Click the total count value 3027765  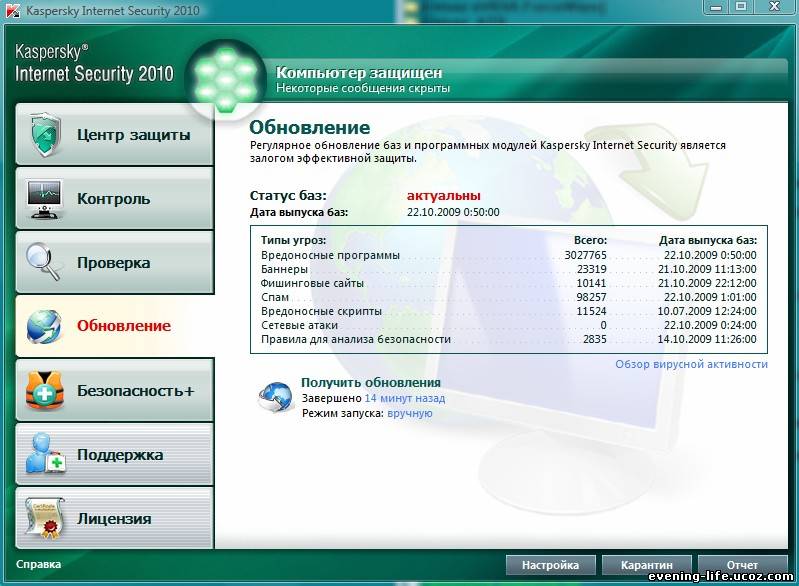tap(585, 255)
